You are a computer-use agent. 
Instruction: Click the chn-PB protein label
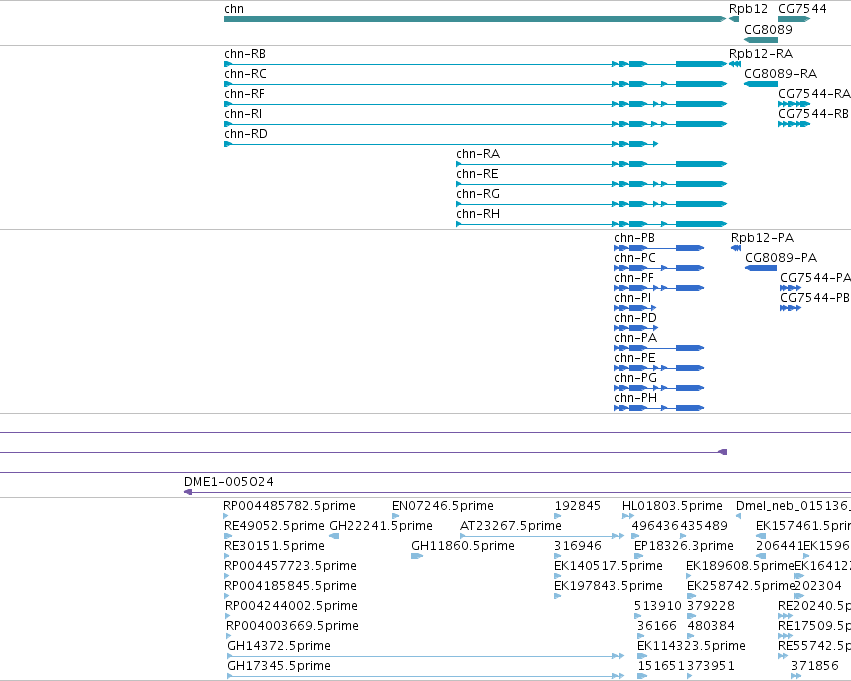point(634,238)
